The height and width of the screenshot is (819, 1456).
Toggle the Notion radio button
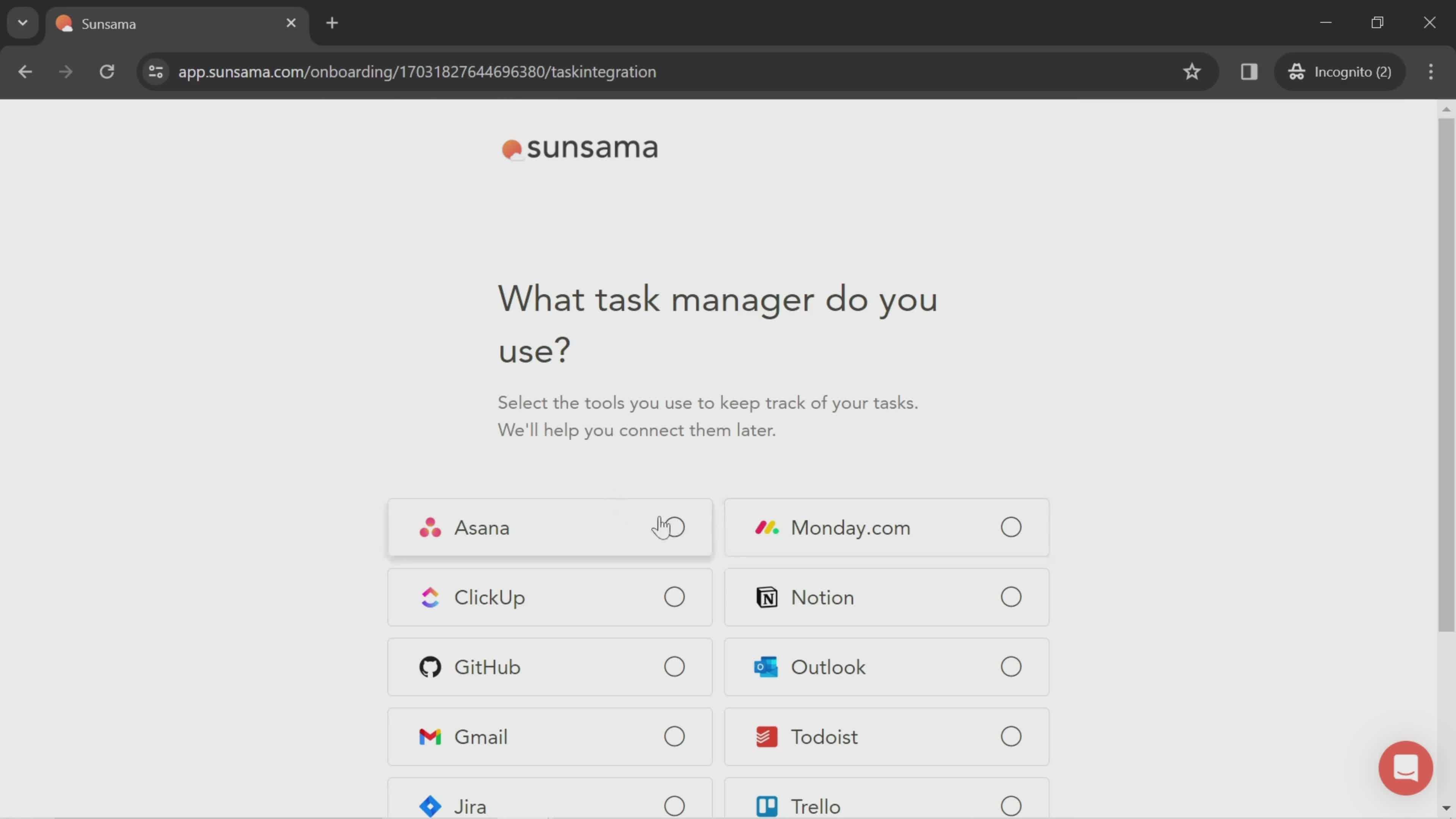[x=1011, y=597]
